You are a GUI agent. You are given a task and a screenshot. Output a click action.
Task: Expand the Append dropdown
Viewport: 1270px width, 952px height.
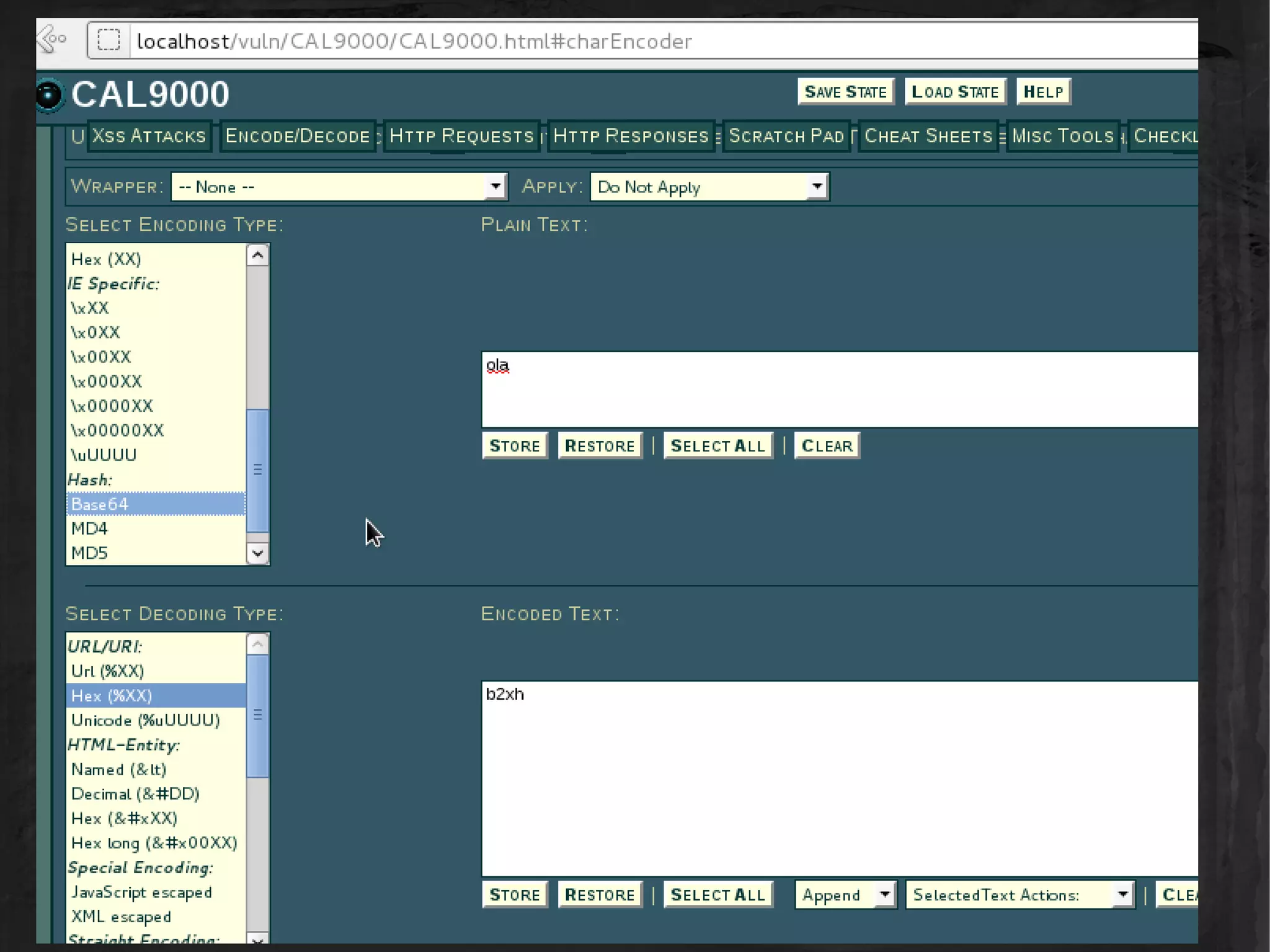click(x=846, y=894)
